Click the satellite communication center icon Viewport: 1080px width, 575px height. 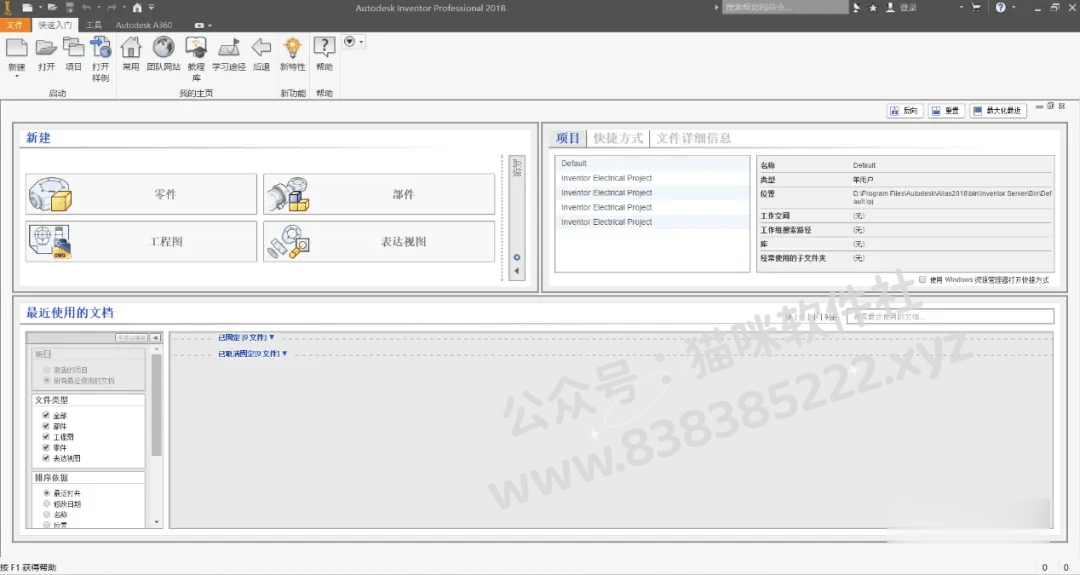click(x=857, y=8)
